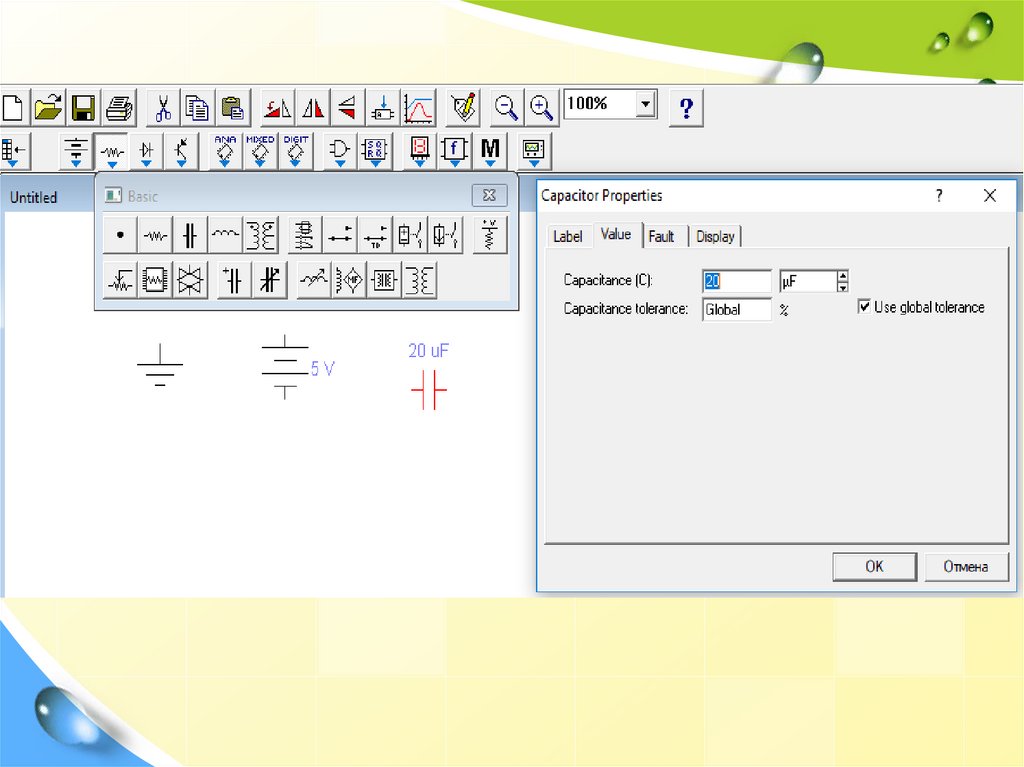This screenshot has height=767, width=1024.
Task: Confirm capacitor settings with OK
Action: pyautogui.click(x=874, y=567)
